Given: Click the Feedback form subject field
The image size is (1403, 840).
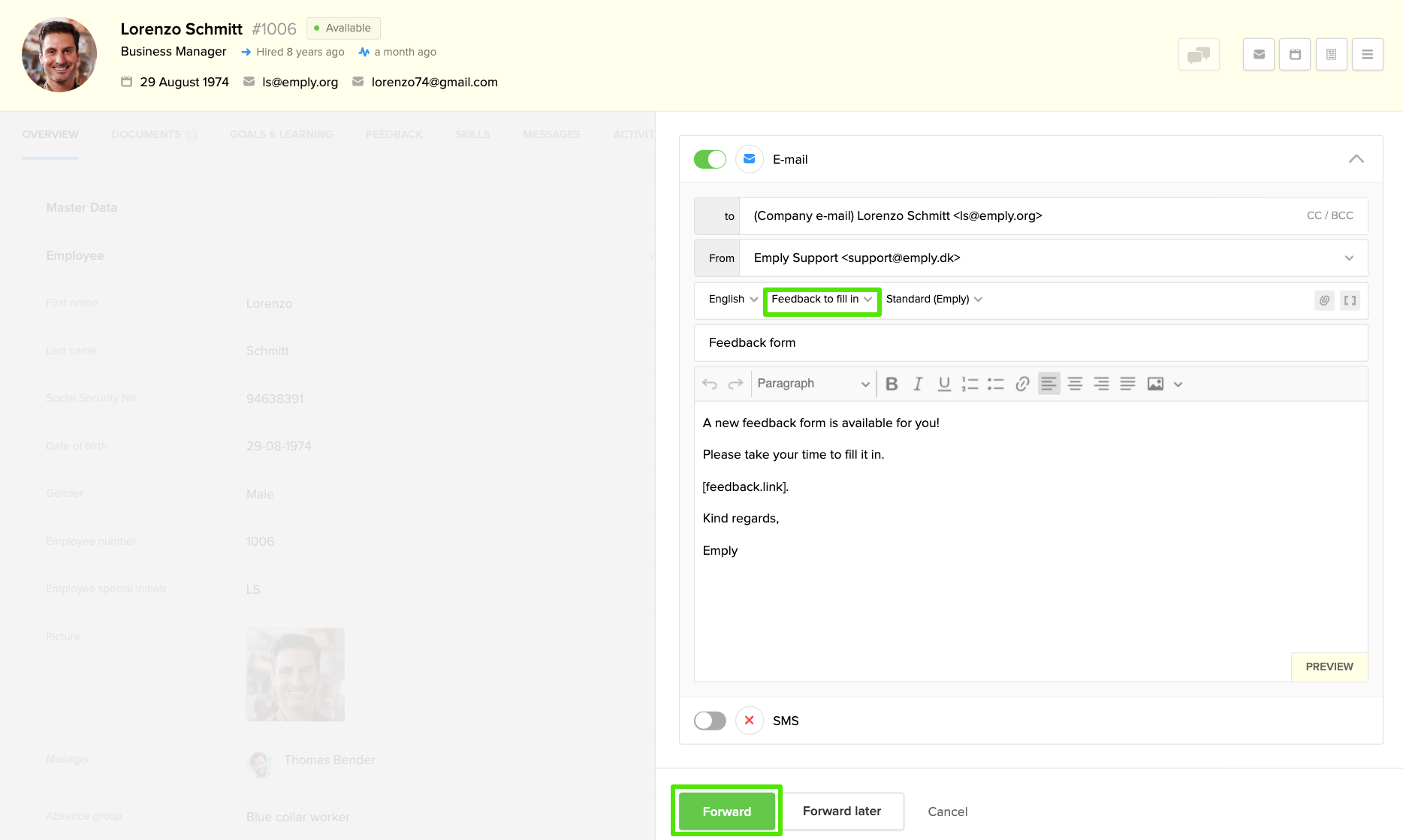Looking at the screenshot, I should 1030,342.
